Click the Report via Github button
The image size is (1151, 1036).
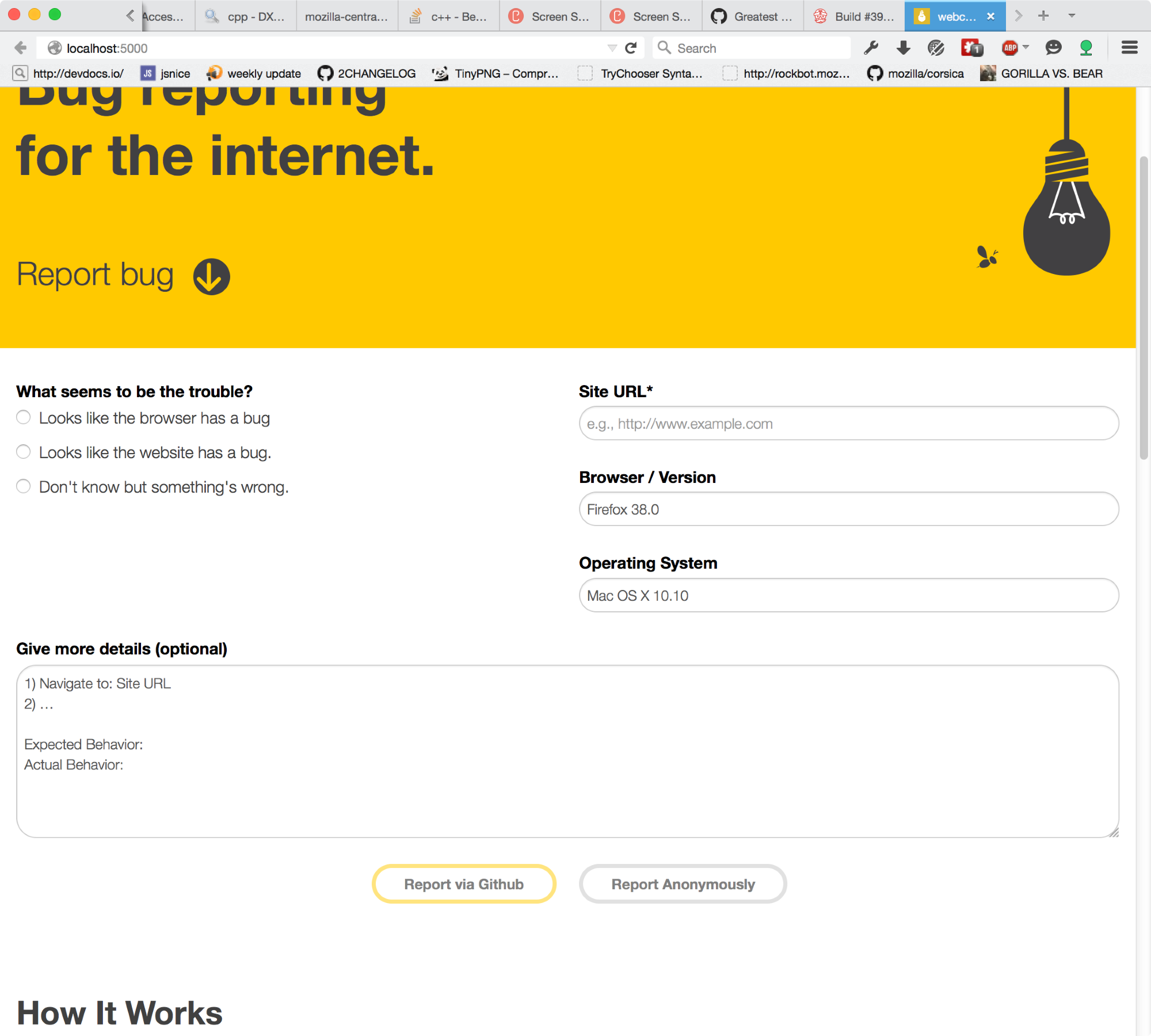pyautogui.click(x=464, y=884)
